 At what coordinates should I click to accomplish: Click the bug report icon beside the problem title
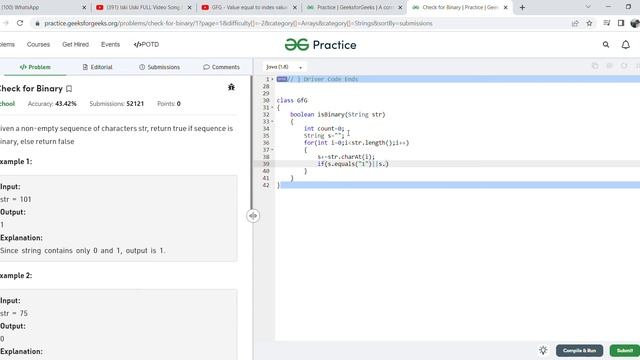pos(231,87)
